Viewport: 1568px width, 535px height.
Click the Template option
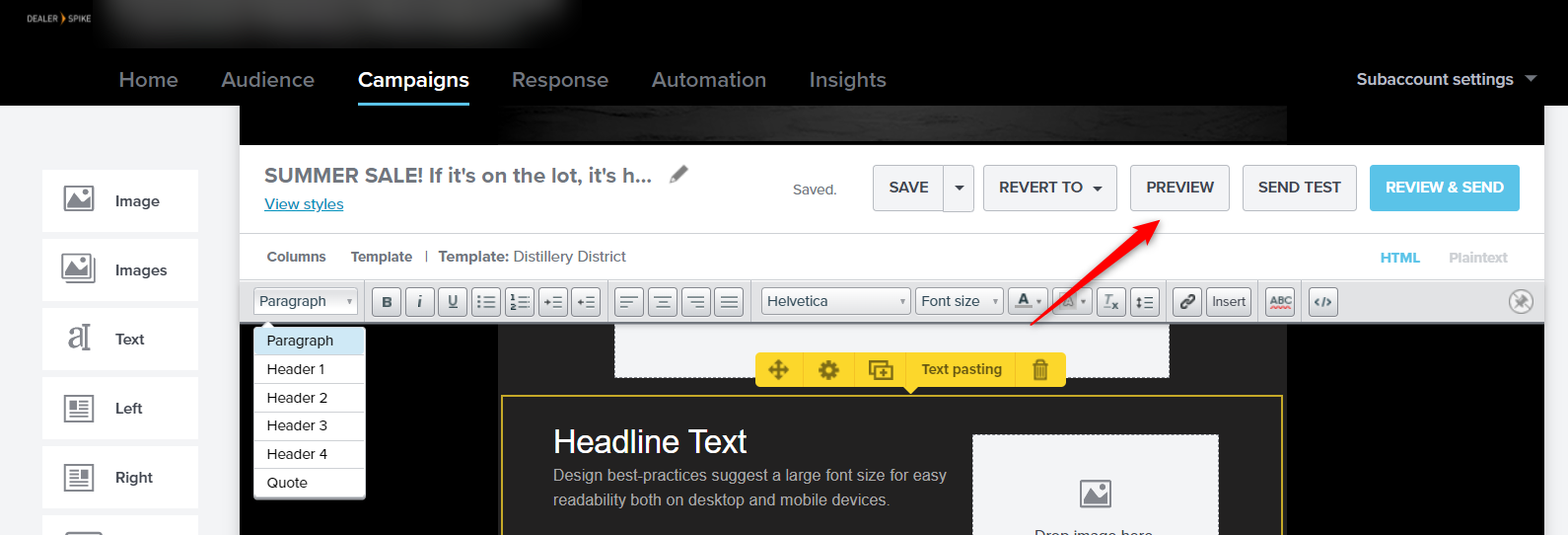pyautogui.click(x=382, y=257)
